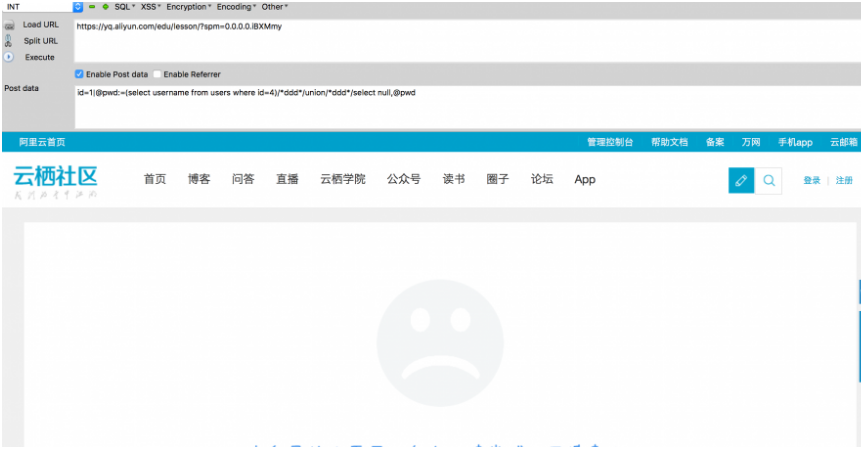Image resolution: width=861 pixels, height=454 pixels.
Task: Click the green minus icon in HackBar
Action: click(x=92, y=7)
